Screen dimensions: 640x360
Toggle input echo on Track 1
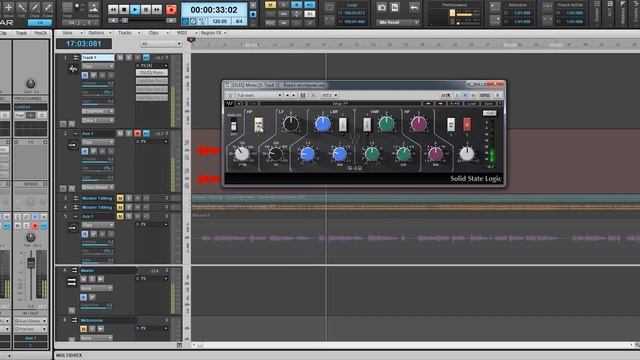[146, 58]
